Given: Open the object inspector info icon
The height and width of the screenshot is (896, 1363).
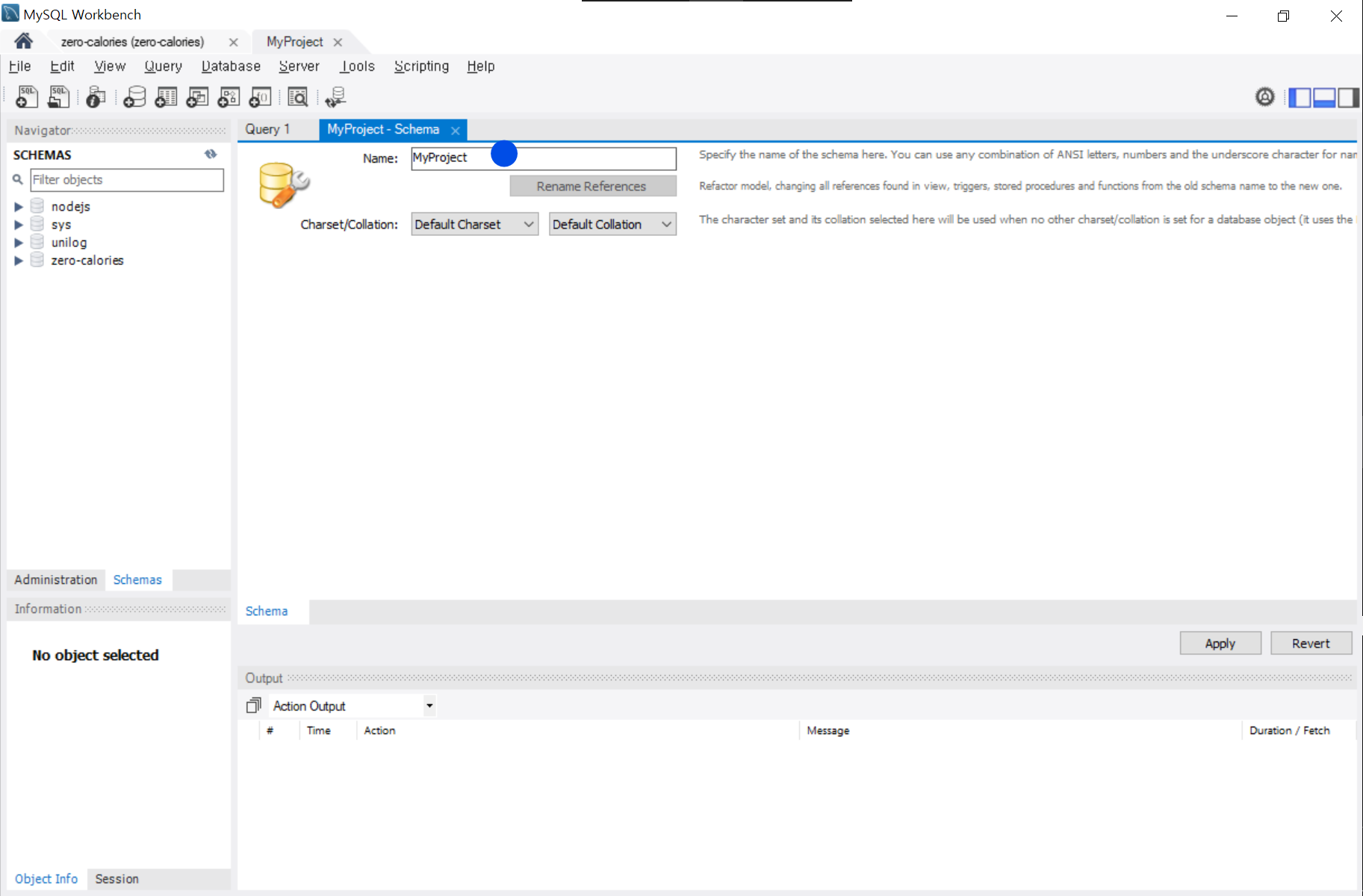Looking at the screenshot, I should coord(96,97).
